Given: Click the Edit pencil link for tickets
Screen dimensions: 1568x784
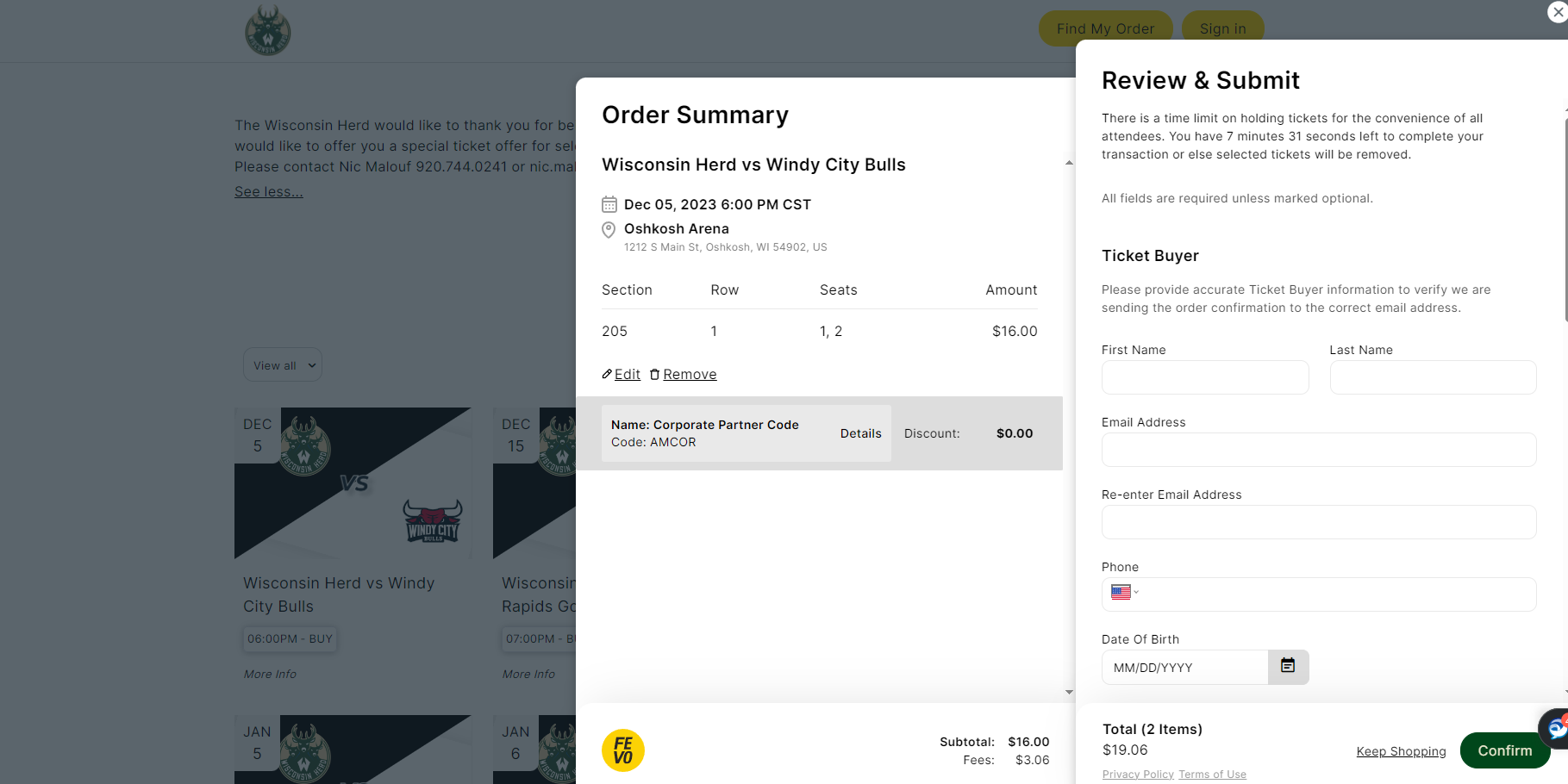Looking at the screenshot, I should point(622,374).
